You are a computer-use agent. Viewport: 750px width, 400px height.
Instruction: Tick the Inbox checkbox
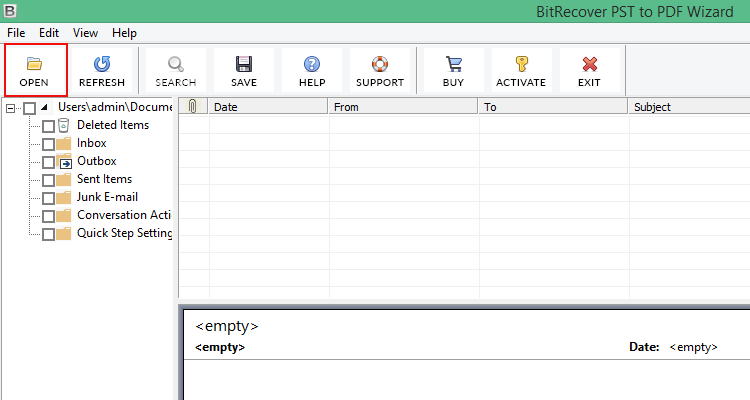tap(48, 144)
